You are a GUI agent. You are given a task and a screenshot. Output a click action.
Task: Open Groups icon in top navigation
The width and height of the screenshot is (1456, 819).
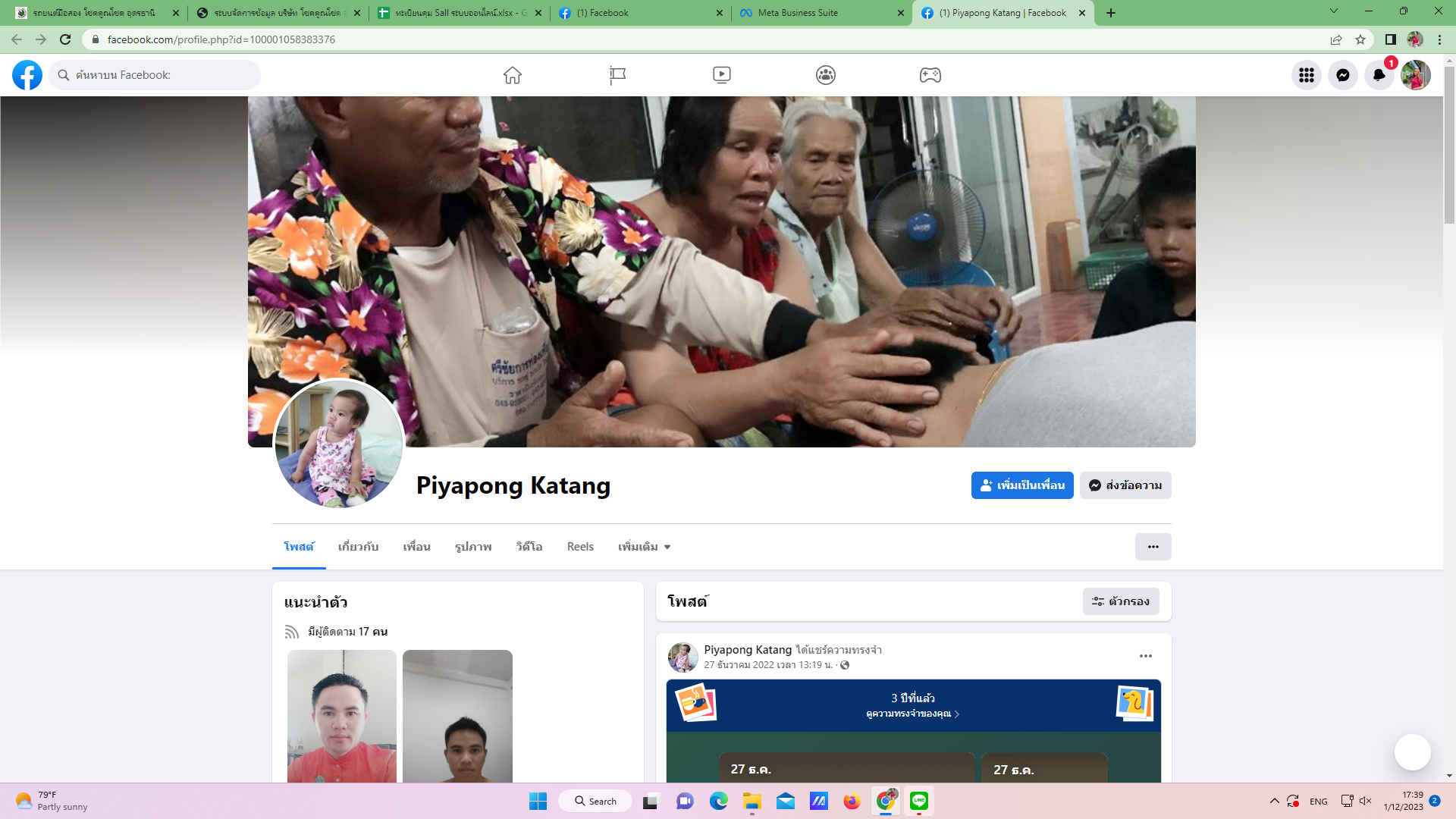tap(826, 75)
